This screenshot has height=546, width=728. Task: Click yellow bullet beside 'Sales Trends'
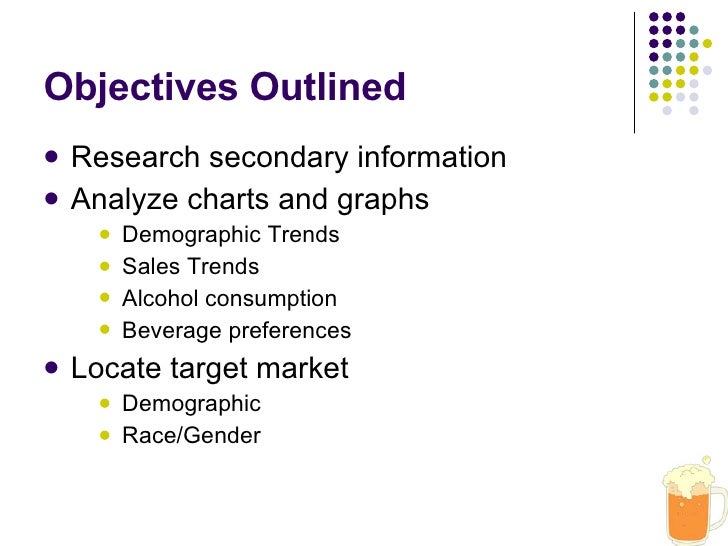click(105, 266)
